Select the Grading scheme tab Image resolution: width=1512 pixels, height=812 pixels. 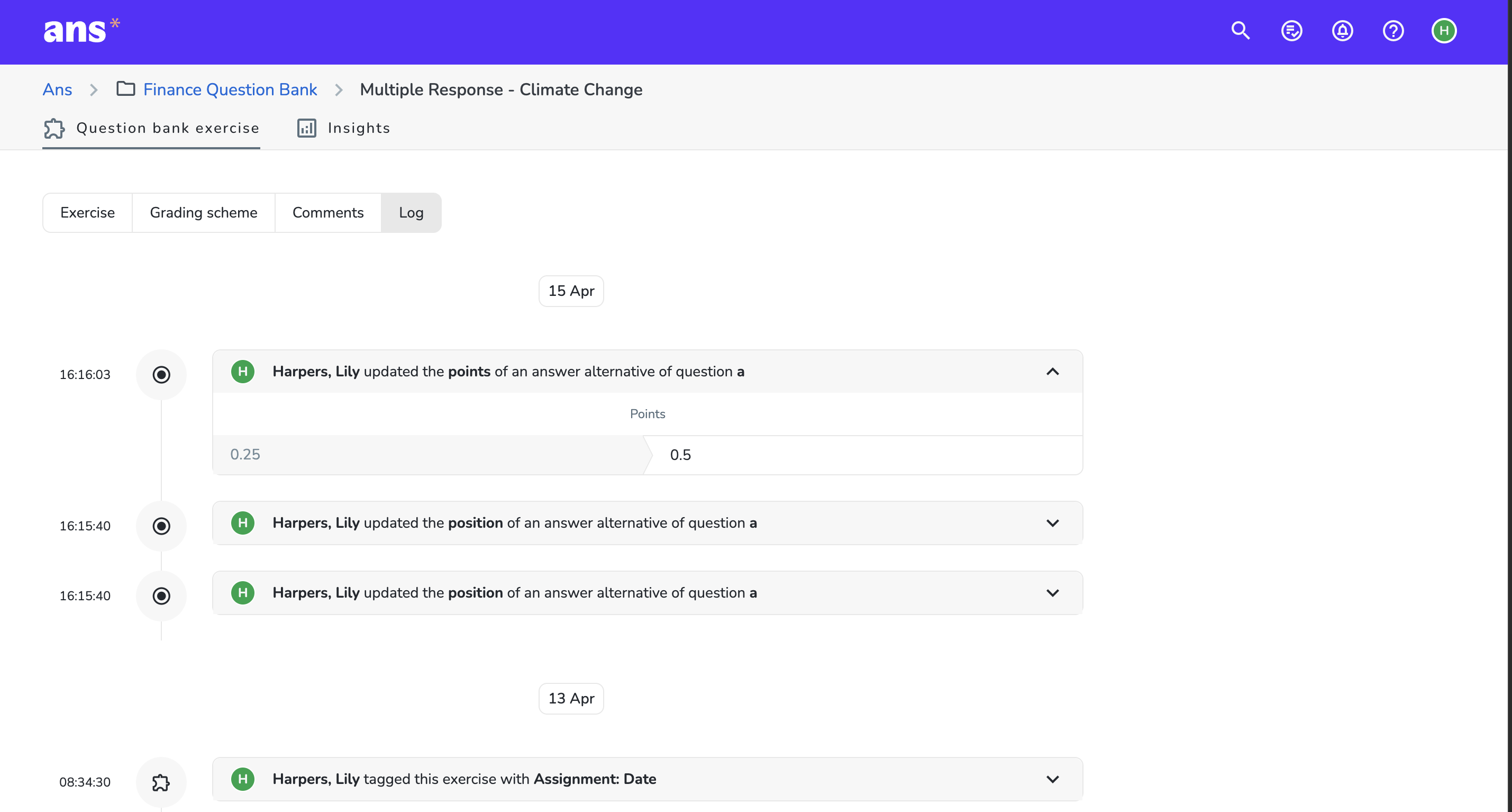coord(204,213)
